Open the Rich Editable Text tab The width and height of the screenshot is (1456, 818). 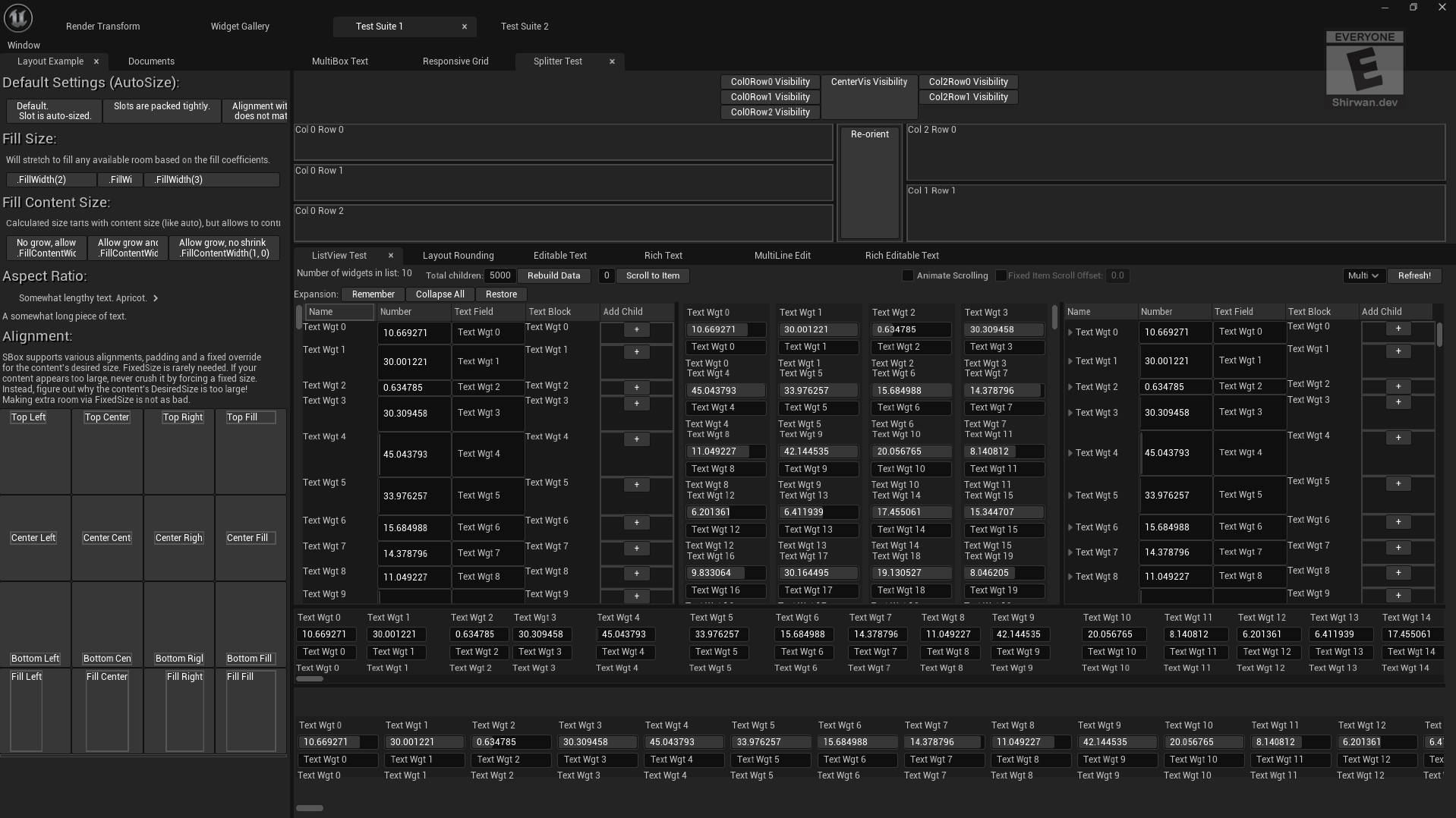point(902,256)
